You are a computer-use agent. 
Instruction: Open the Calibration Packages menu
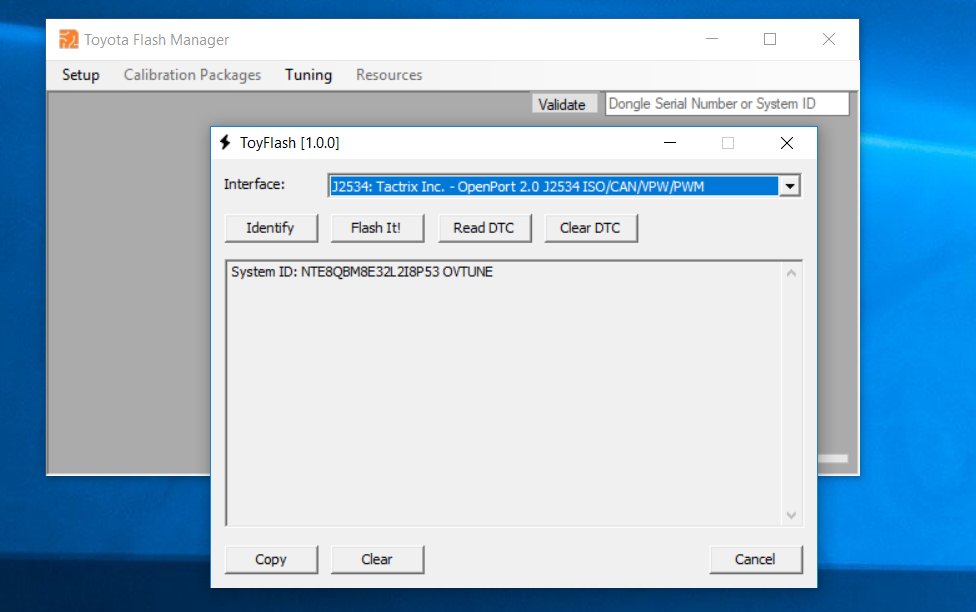coord(192,75)
